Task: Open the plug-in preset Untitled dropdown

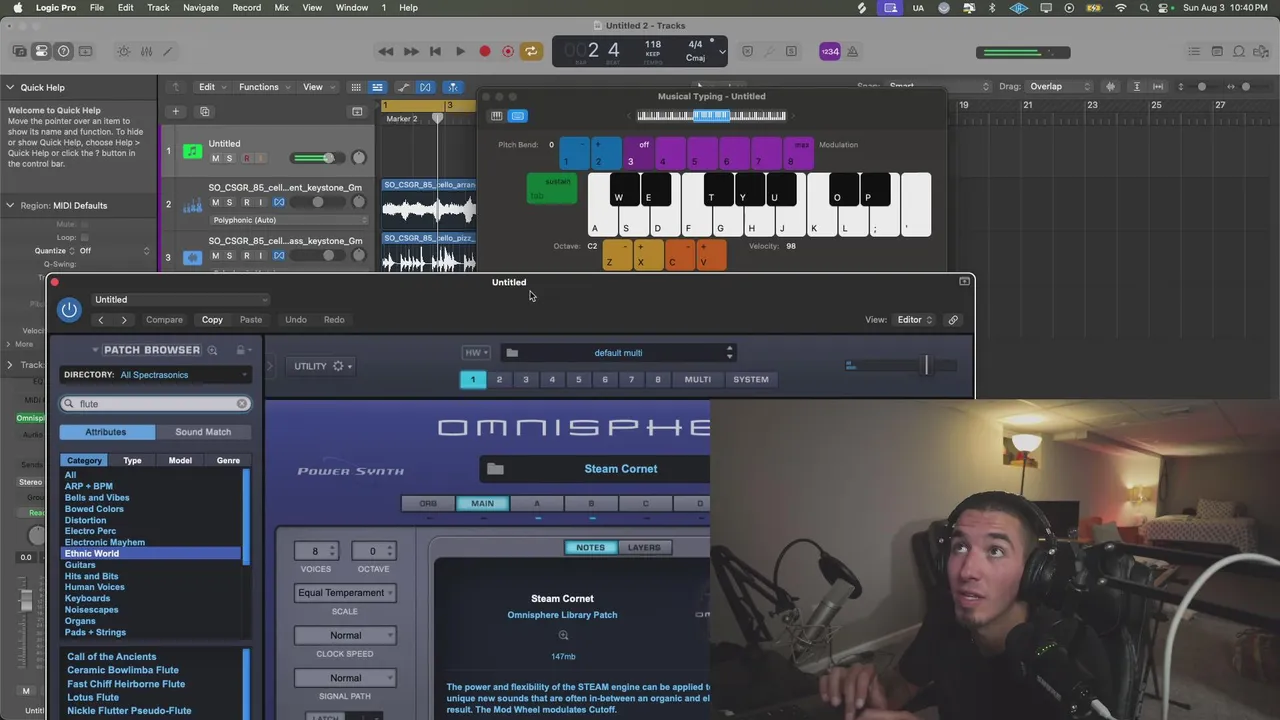Action: [x=181, y=300]
